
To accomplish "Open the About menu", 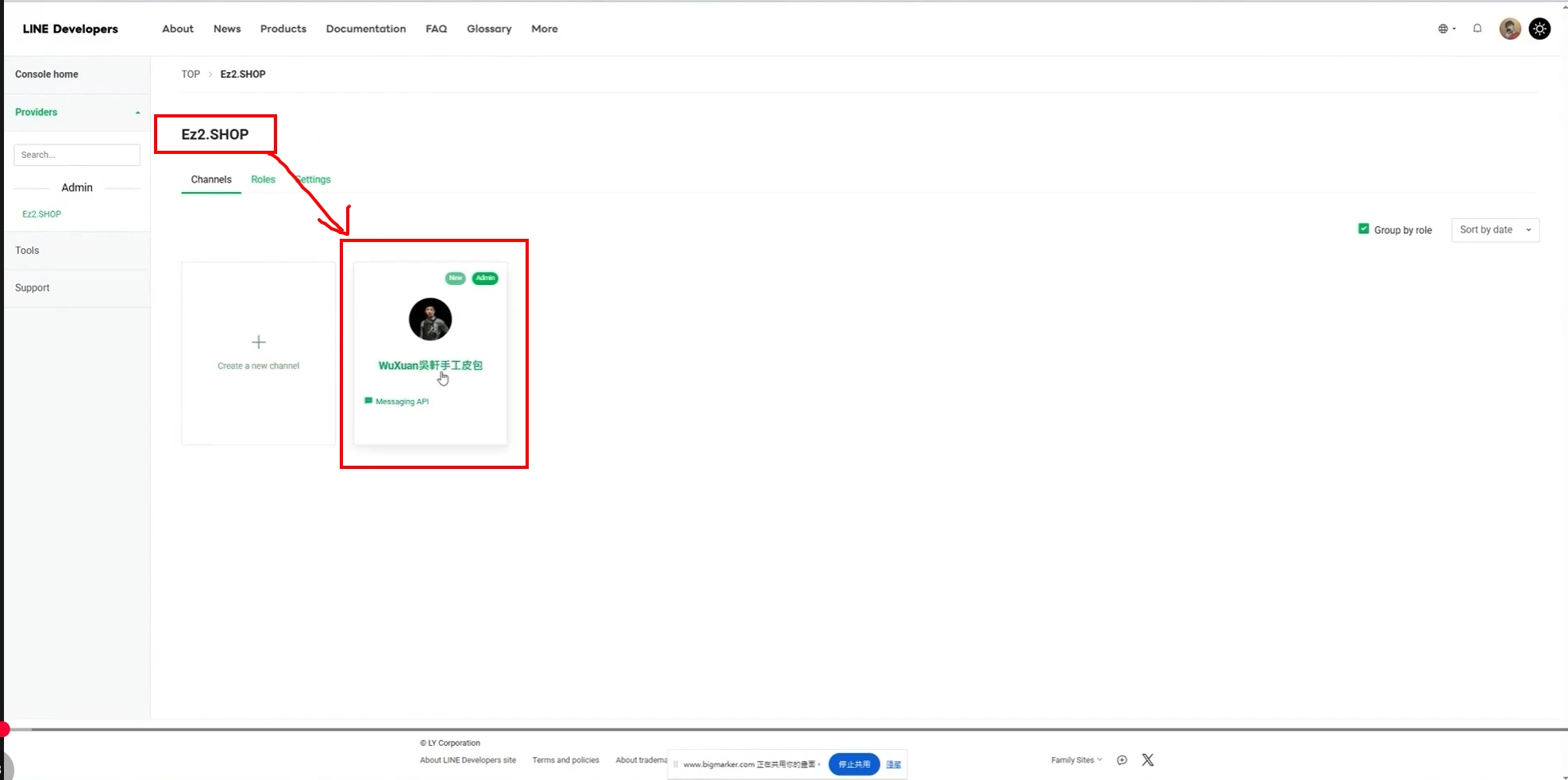I will coord(178,29).
